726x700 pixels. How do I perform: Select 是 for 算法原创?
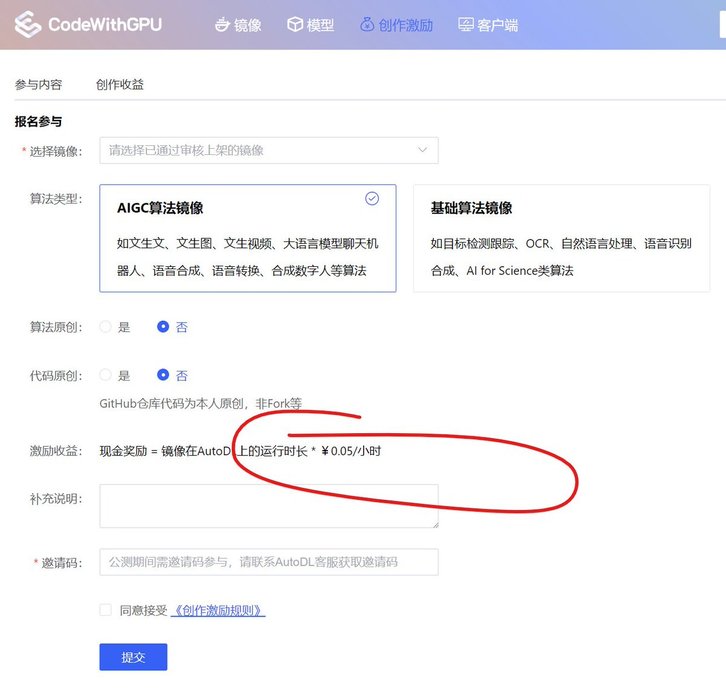coord(106,327)
